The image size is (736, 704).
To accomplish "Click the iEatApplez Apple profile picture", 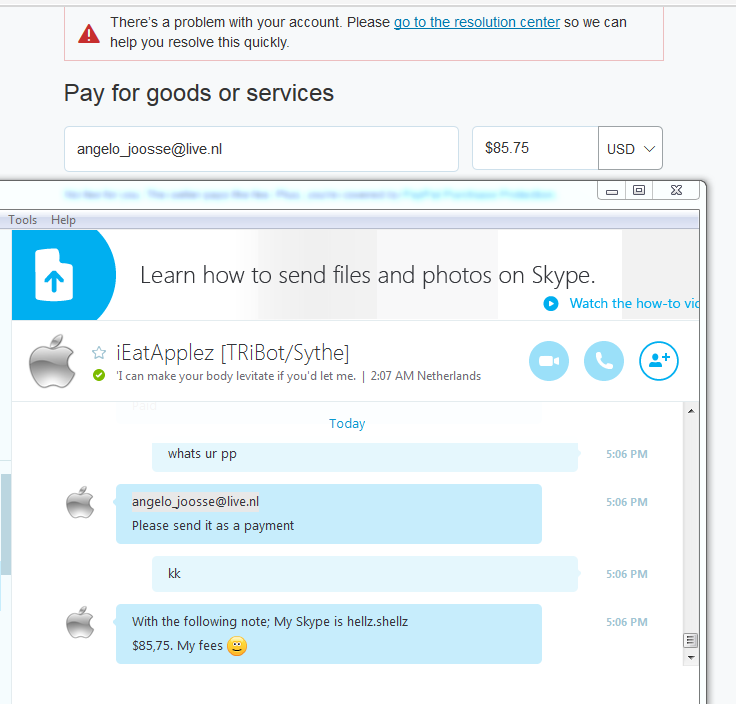I will (x=52, y=361).
